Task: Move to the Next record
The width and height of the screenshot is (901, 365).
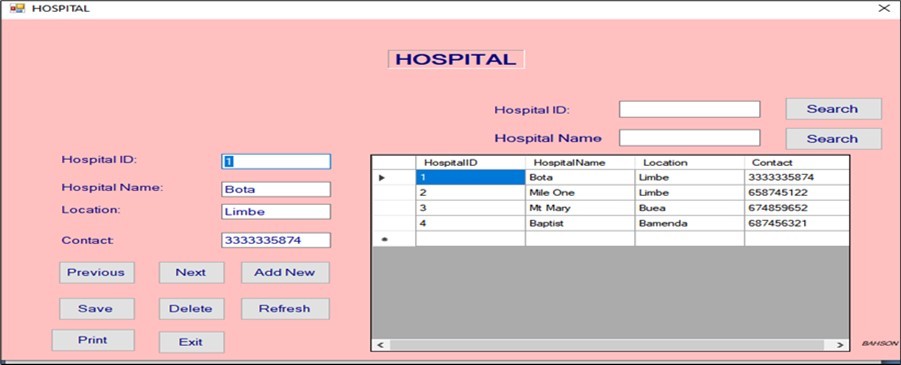Action: 191,272
